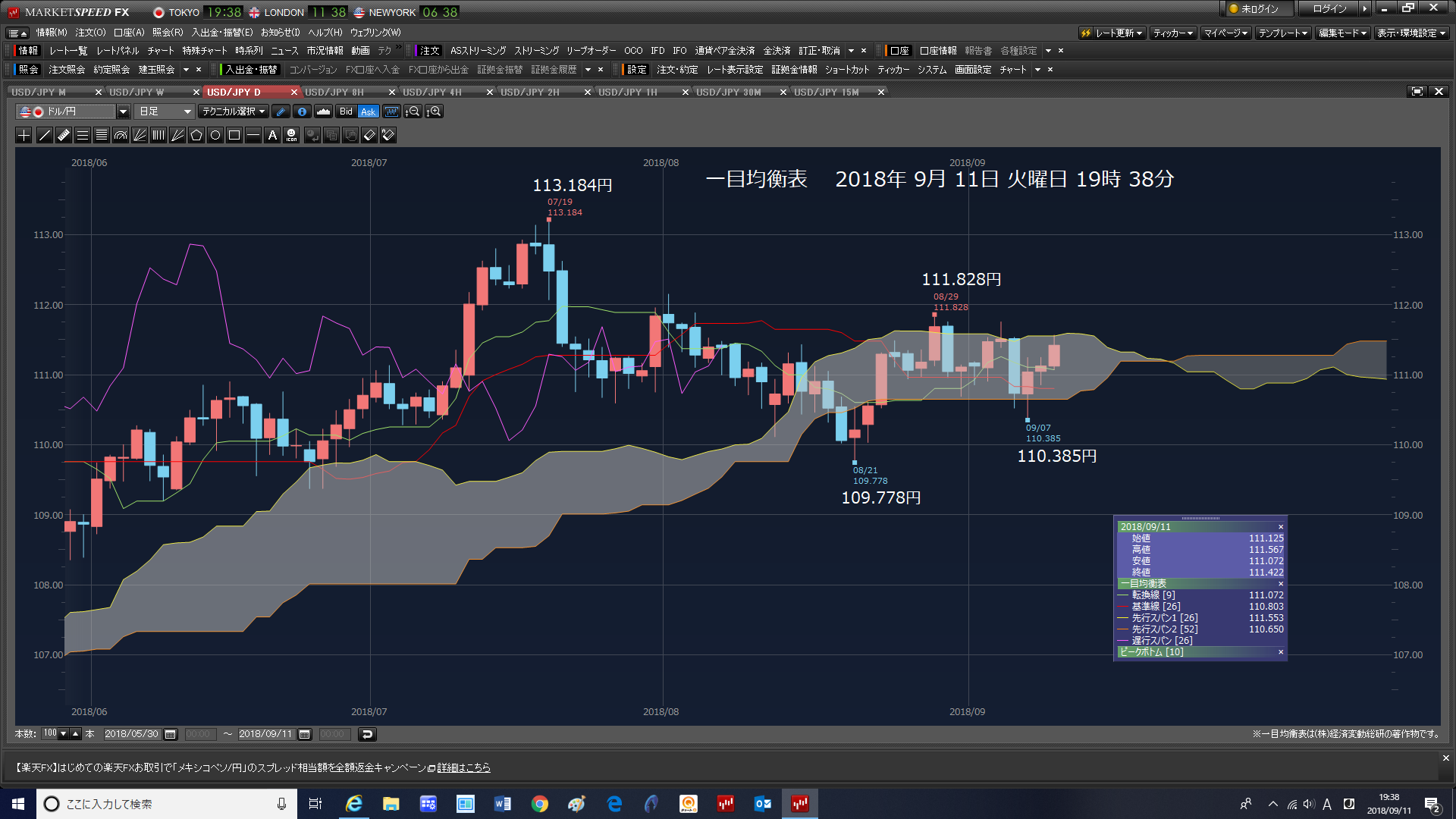Open the 照会(R) menu
This screenshot has width=1456, height=819.
pyautogui.click(x=168, y=33)
